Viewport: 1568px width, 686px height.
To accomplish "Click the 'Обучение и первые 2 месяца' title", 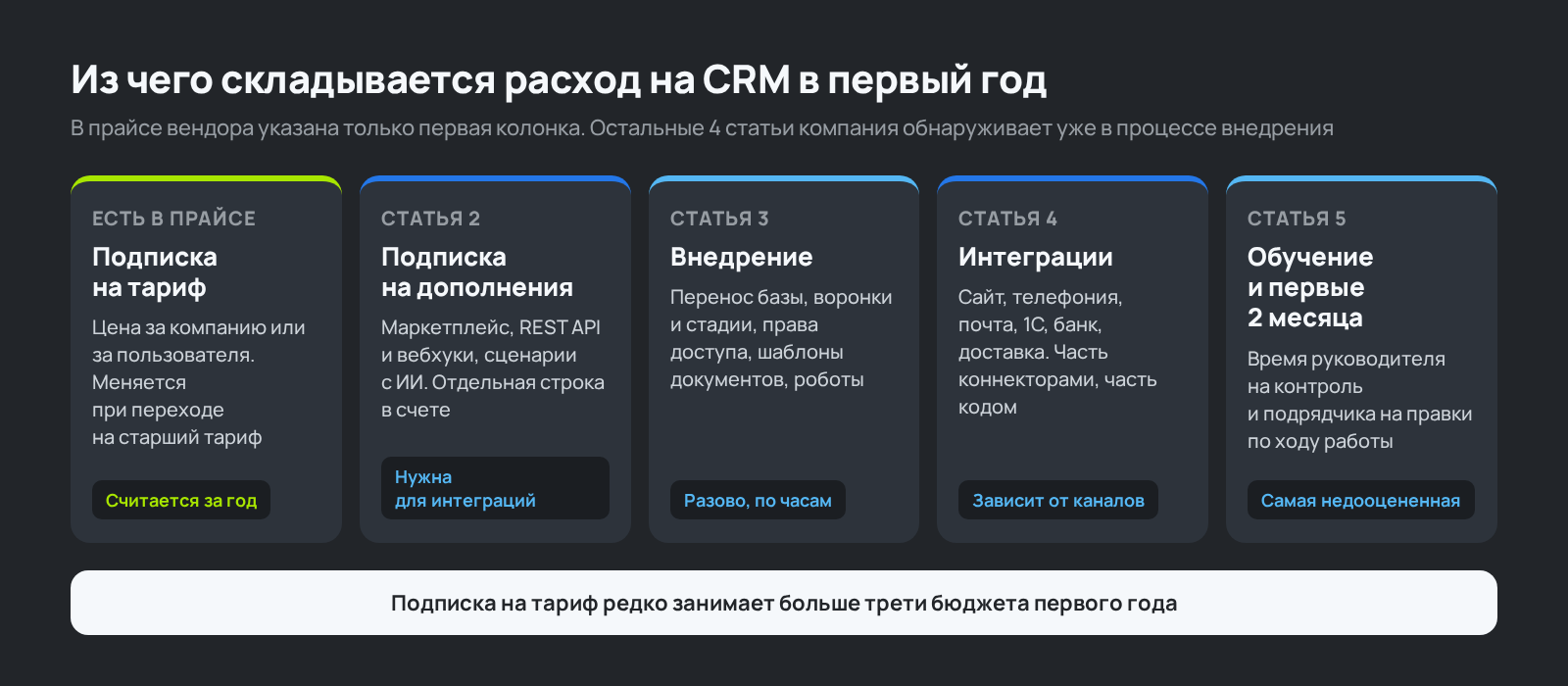I will [x=1310, y=287].
